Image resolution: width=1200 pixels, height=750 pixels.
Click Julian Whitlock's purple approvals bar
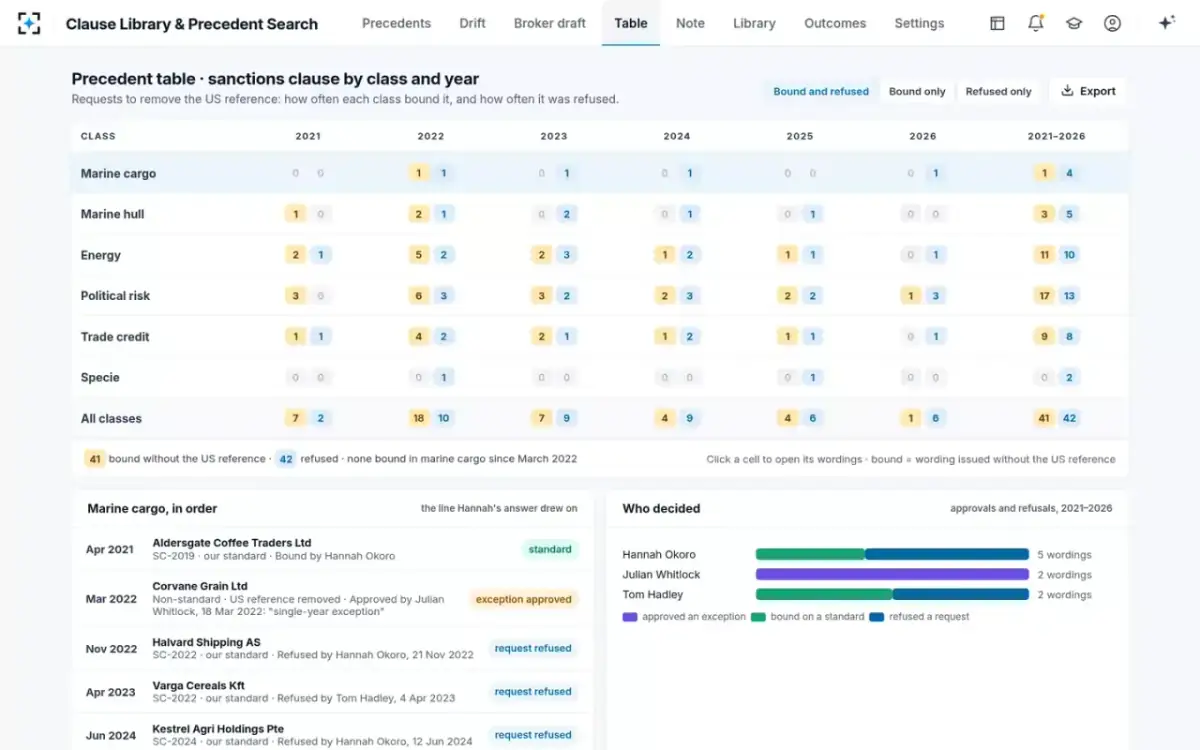(x=892, y=574)
